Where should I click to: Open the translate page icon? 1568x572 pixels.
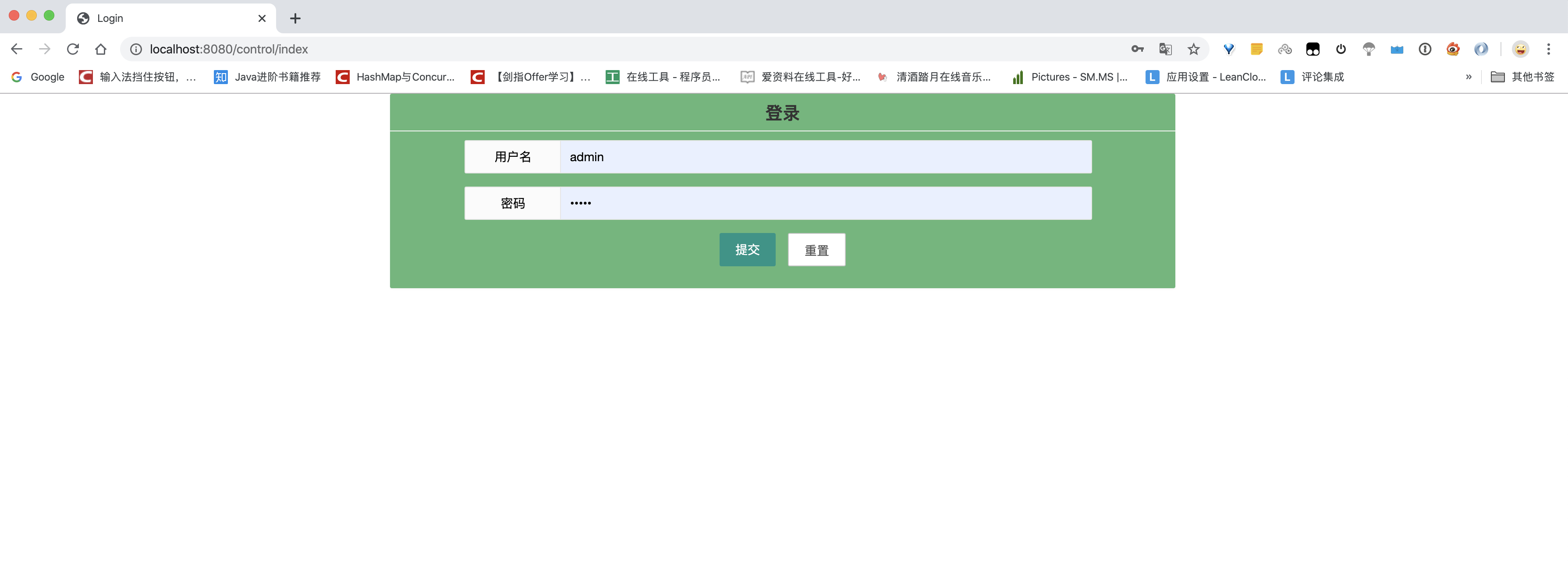click(1165, 49)
